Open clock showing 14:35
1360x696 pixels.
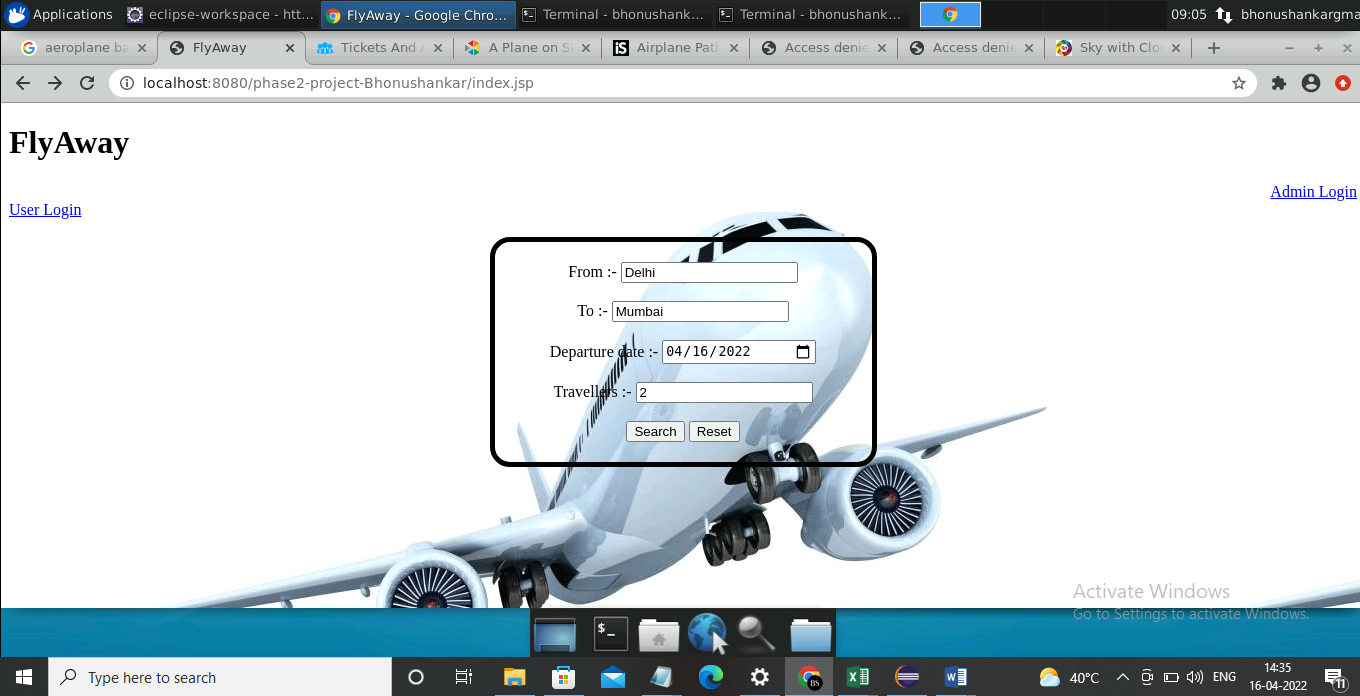[1278, 677]
